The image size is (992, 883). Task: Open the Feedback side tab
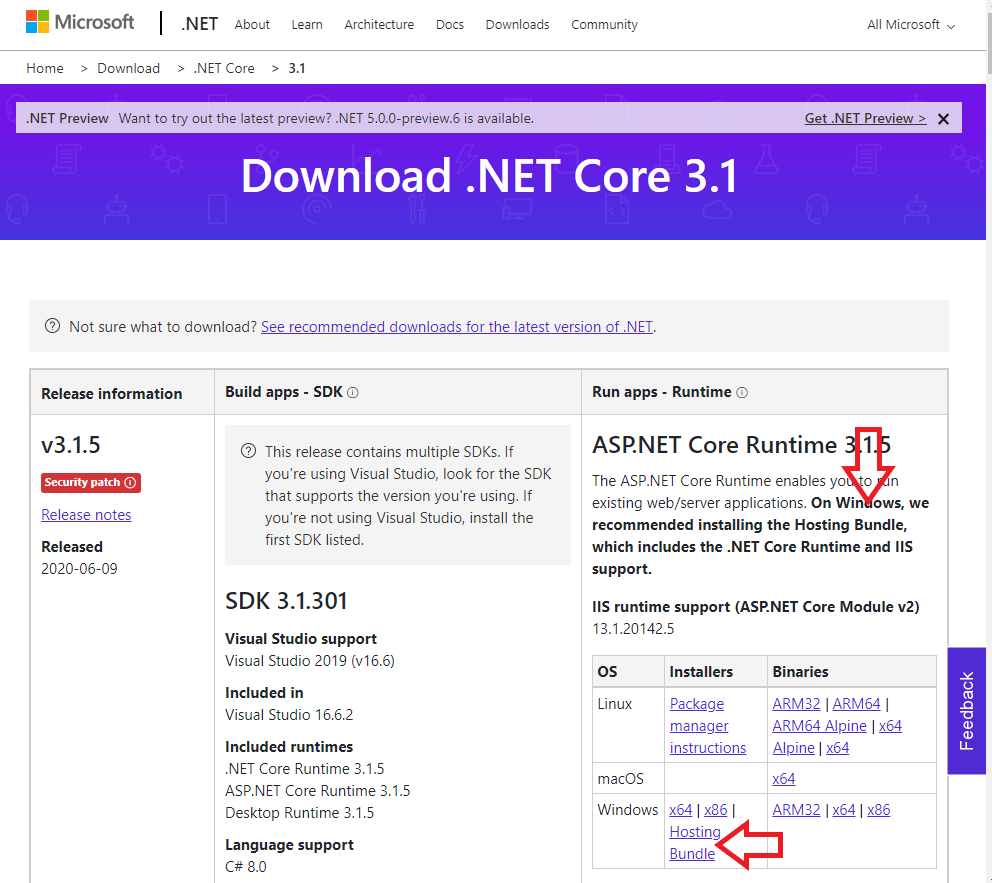[x=966, y=710]
